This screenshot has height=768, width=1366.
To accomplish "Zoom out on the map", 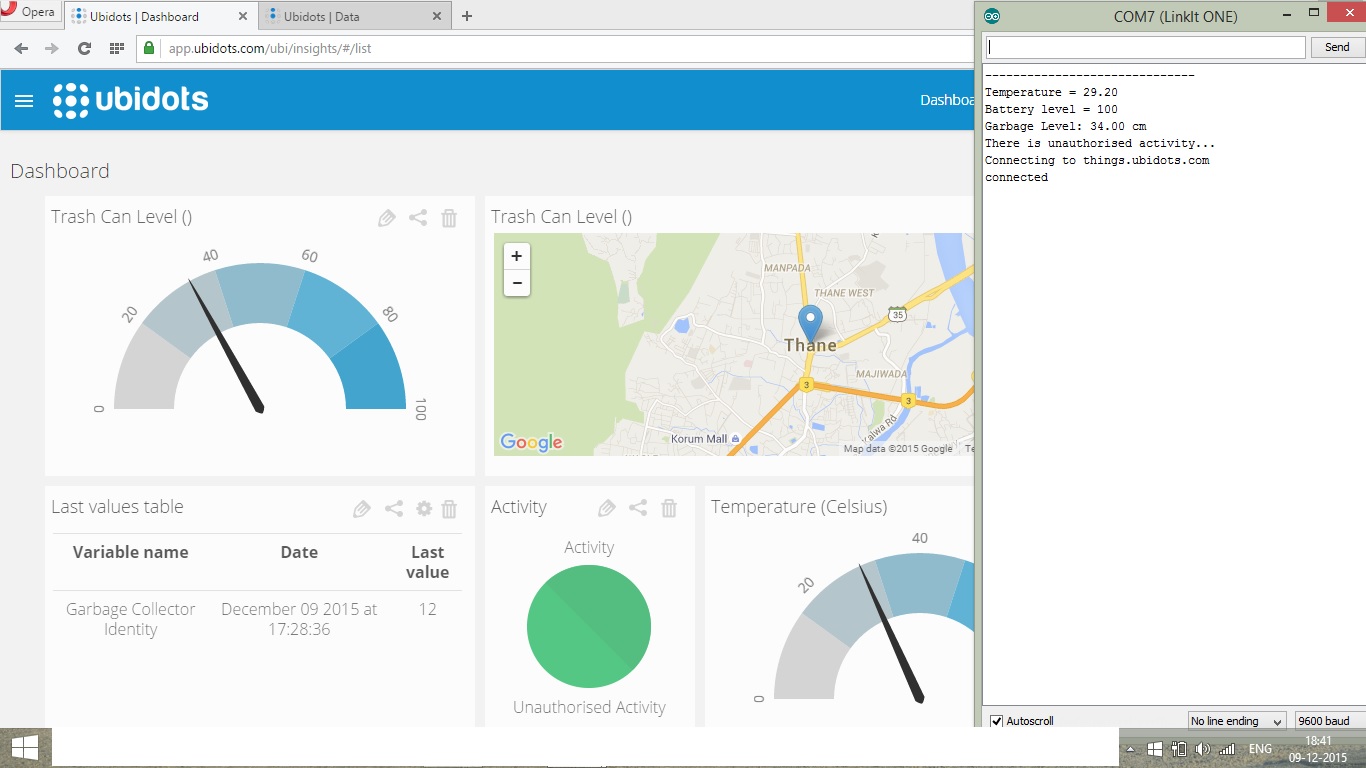I will click(x=517, y=283).
